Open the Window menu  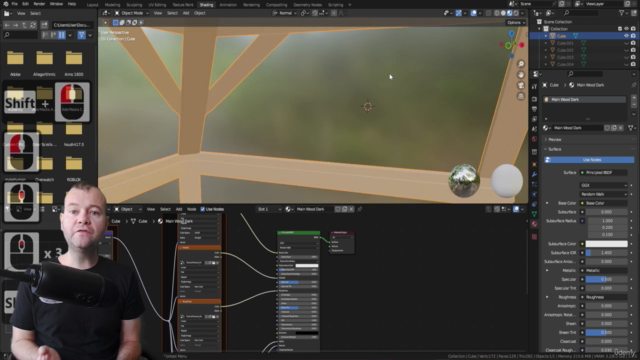click(x=56, y=4)
